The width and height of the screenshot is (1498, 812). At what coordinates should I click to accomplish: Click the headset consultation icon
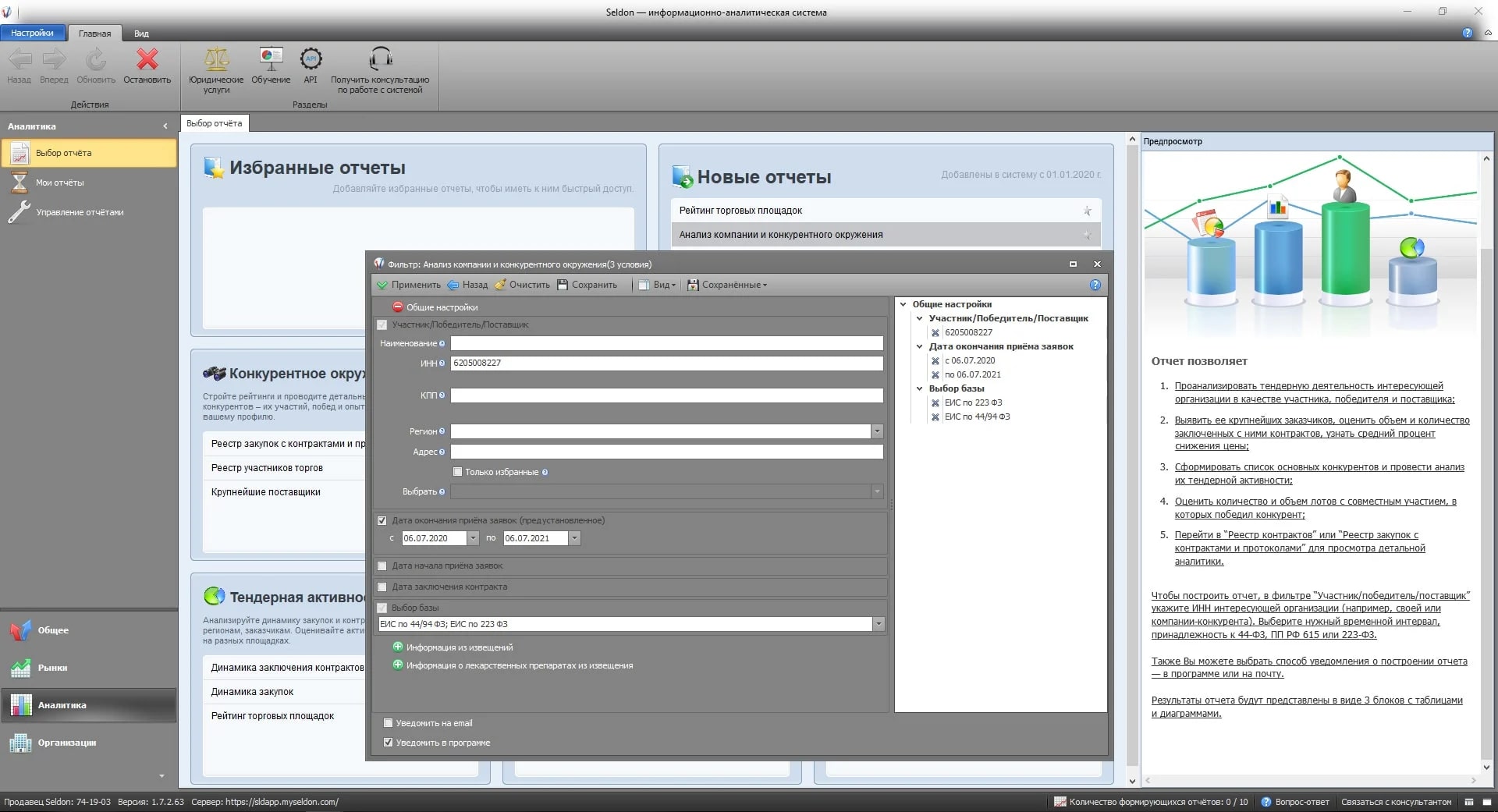[x=380, y=59]
